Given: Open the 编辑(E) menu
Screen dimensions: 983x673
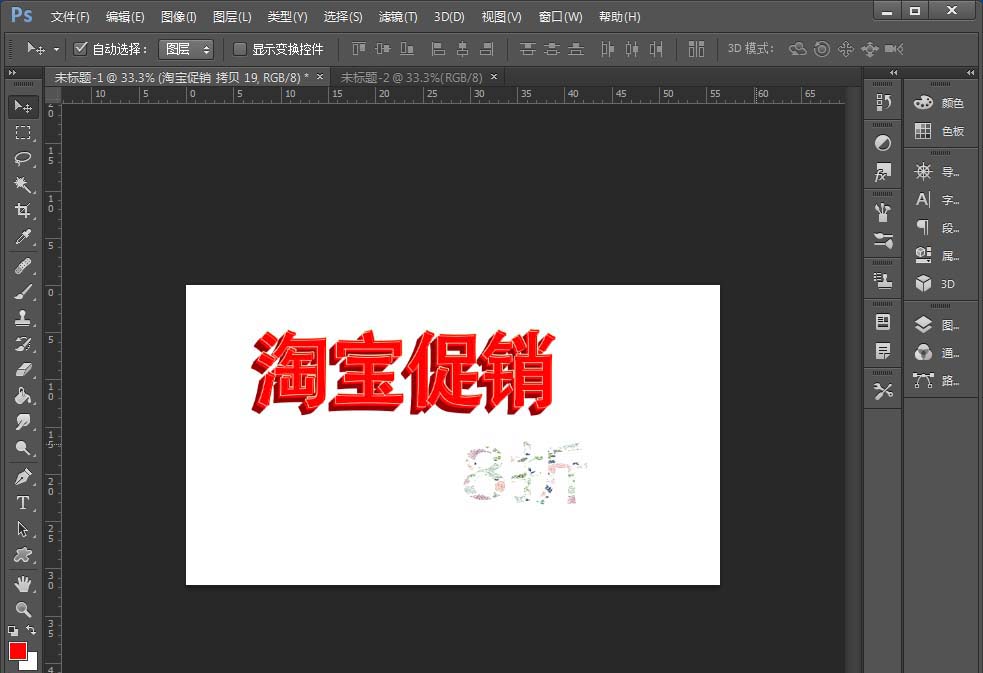Looking at the screenshot, I should tap(125, 17).
